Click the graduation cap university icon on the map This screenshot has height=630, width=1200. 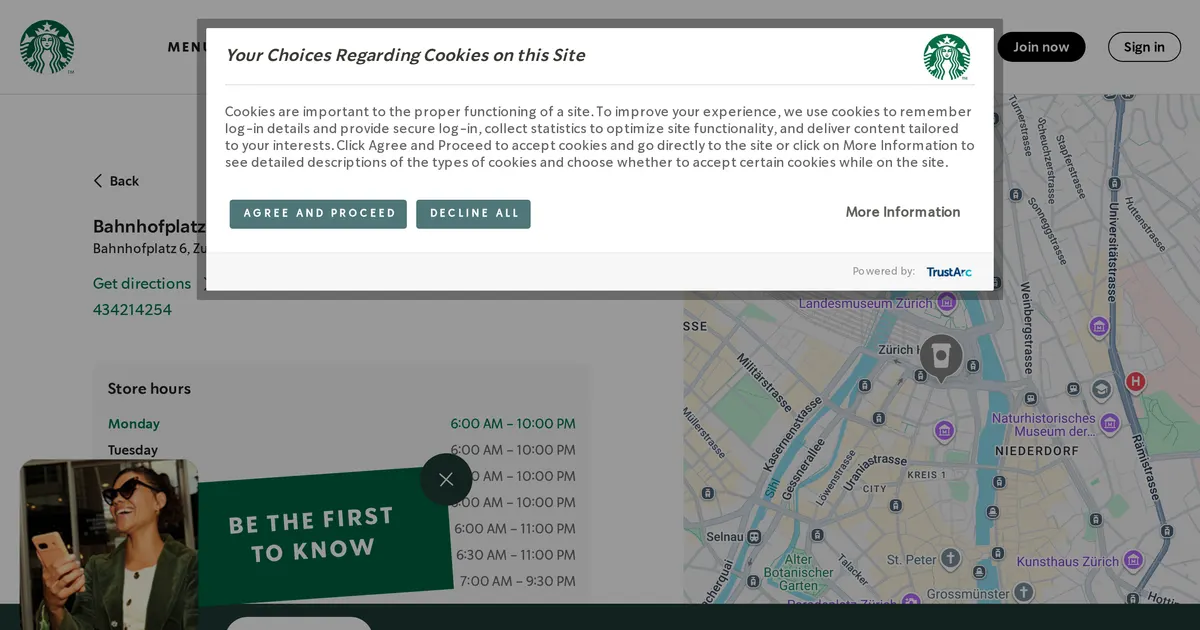[1101, 389]
